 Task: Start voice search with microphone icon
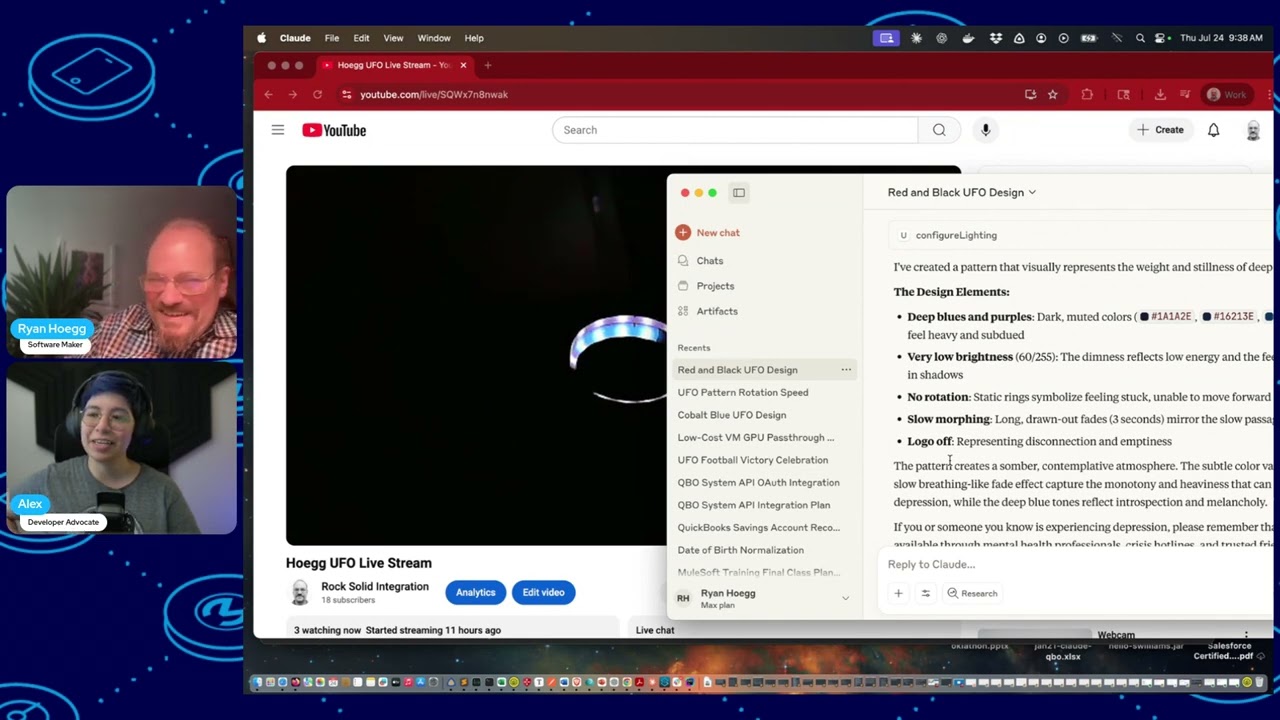tap(985, 130)
